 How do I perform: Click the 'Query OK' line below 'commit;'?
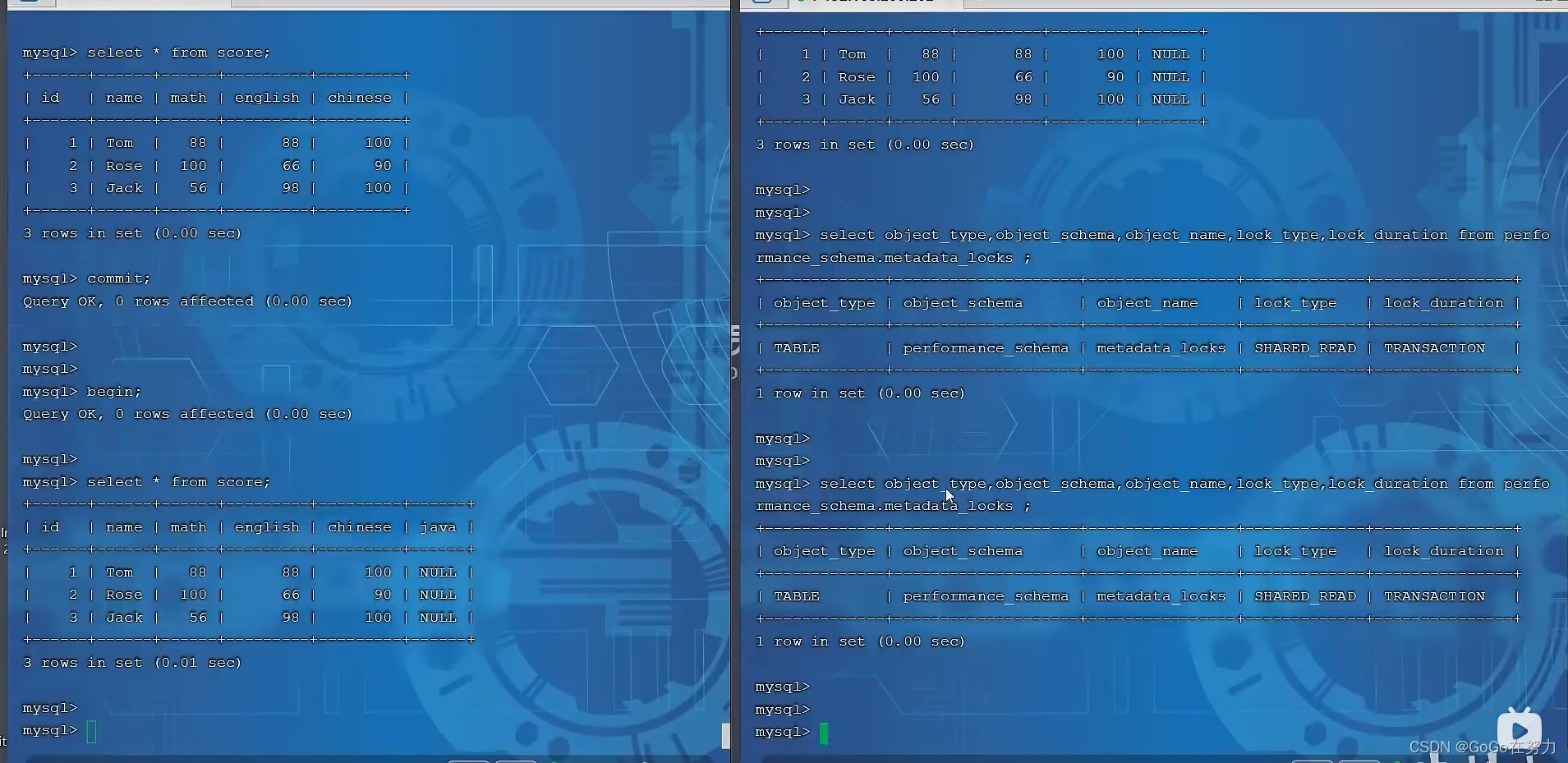tap(187, 301)
